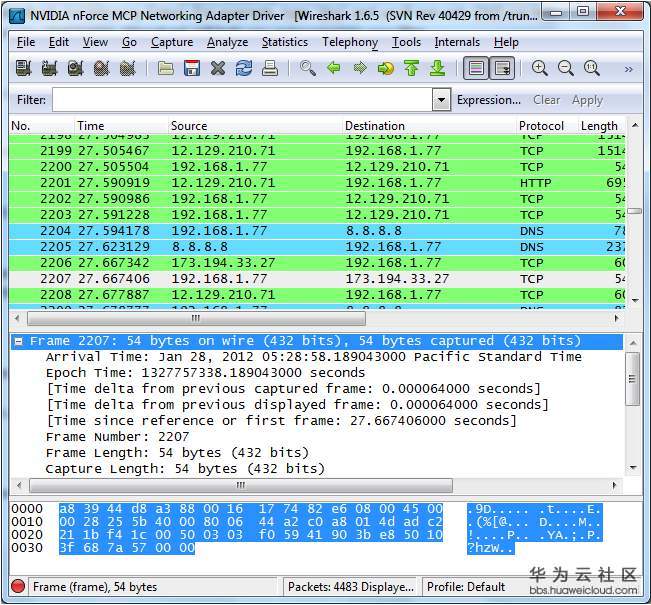Open the Go menu

point(129,42)
